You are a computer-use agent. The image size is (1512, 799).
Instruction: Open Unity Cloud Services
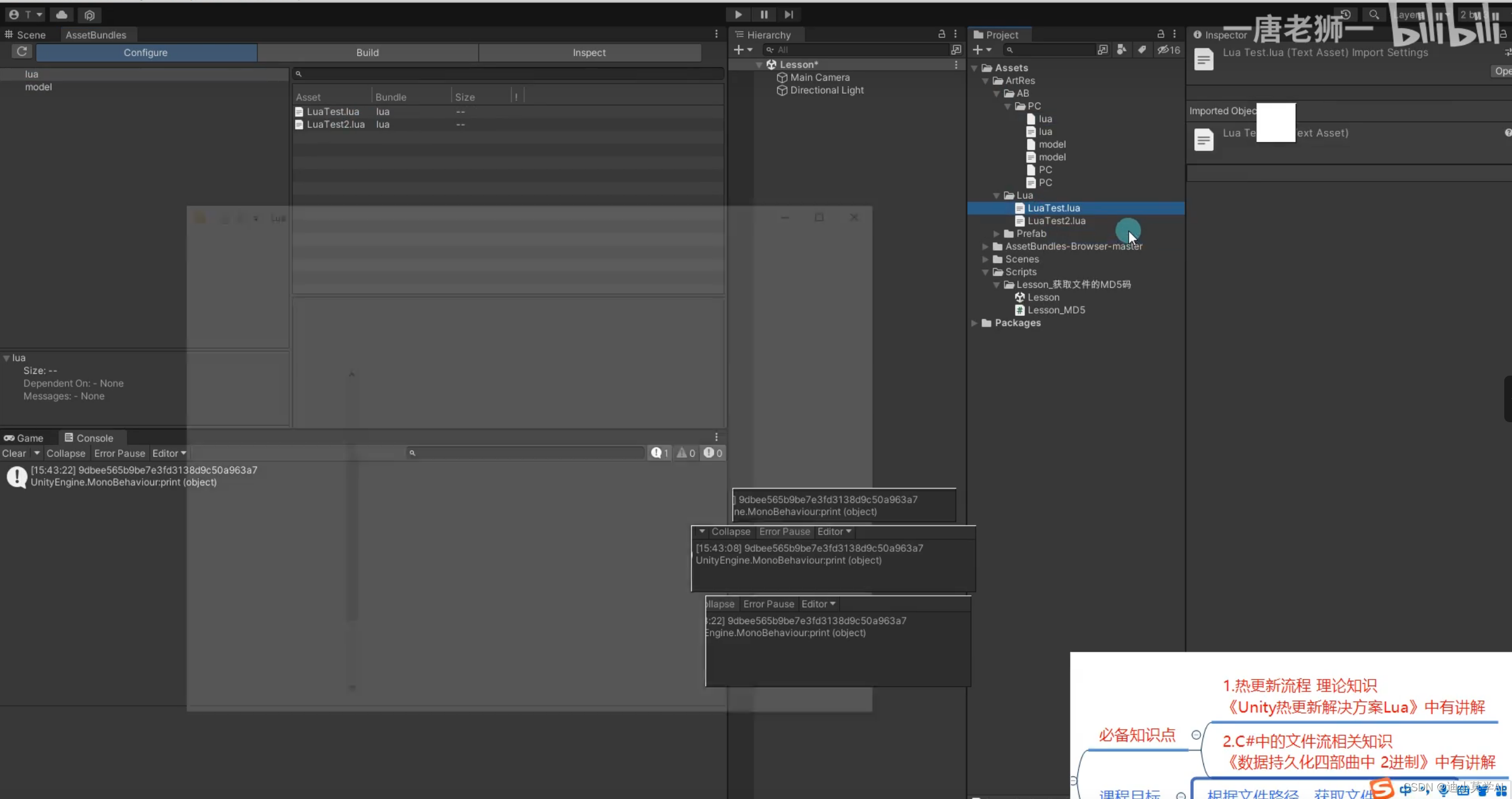coord(62,15)
